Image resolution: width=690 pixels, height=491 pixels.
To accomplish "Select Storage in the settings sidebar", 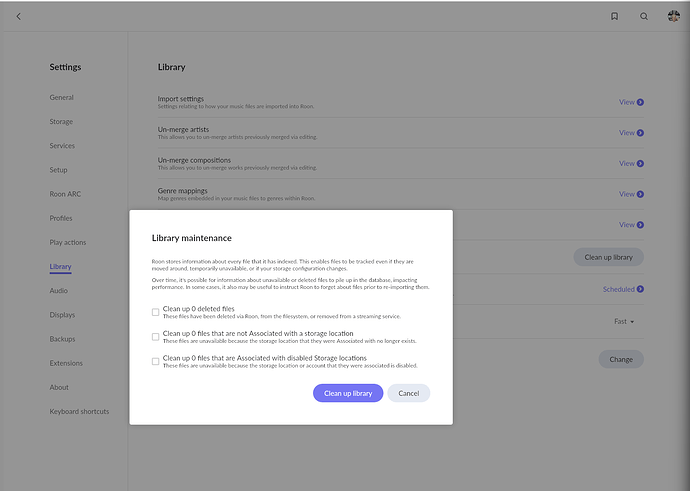I will pos(61,121).
